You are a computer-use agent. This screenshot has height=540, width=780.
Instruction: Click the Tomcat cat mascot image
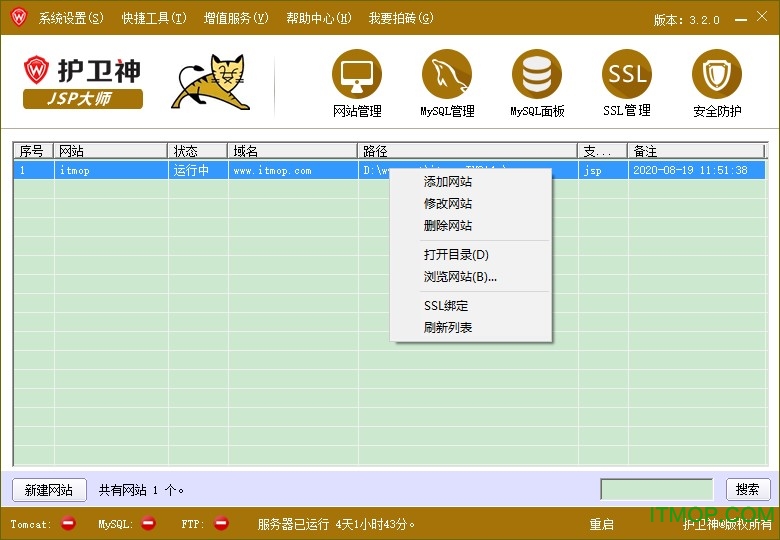[x=210, y=82]
